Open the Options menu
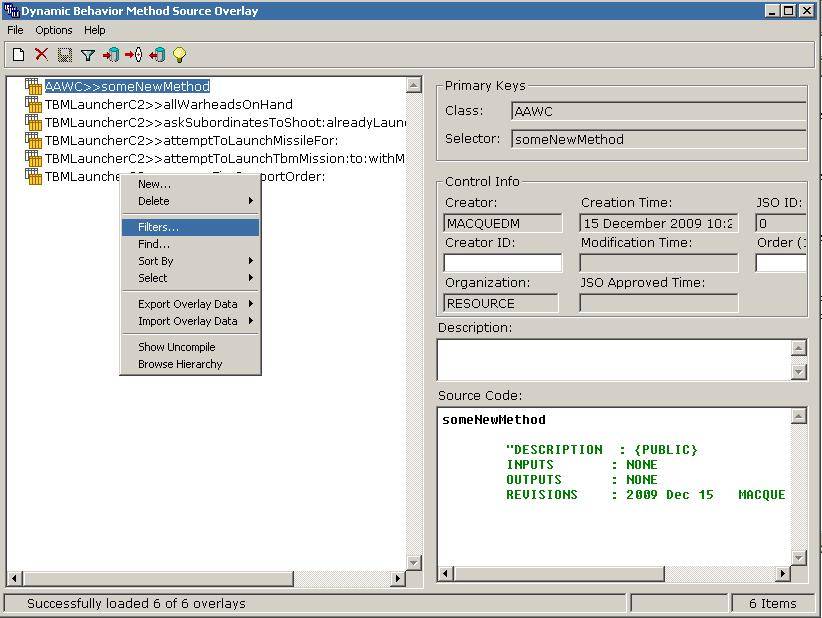Screen dimensions: 822x618 (x=54, y=30)
